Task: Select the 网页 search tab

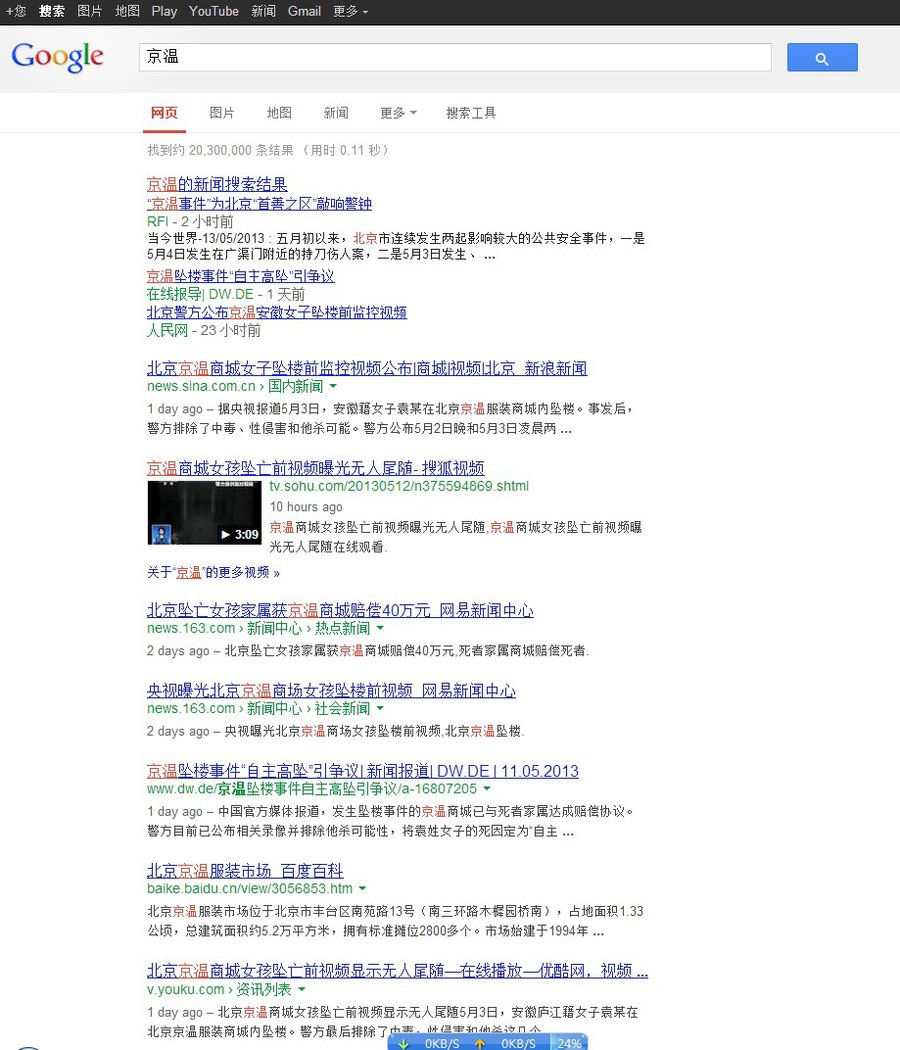Action: tap(164, 112)
